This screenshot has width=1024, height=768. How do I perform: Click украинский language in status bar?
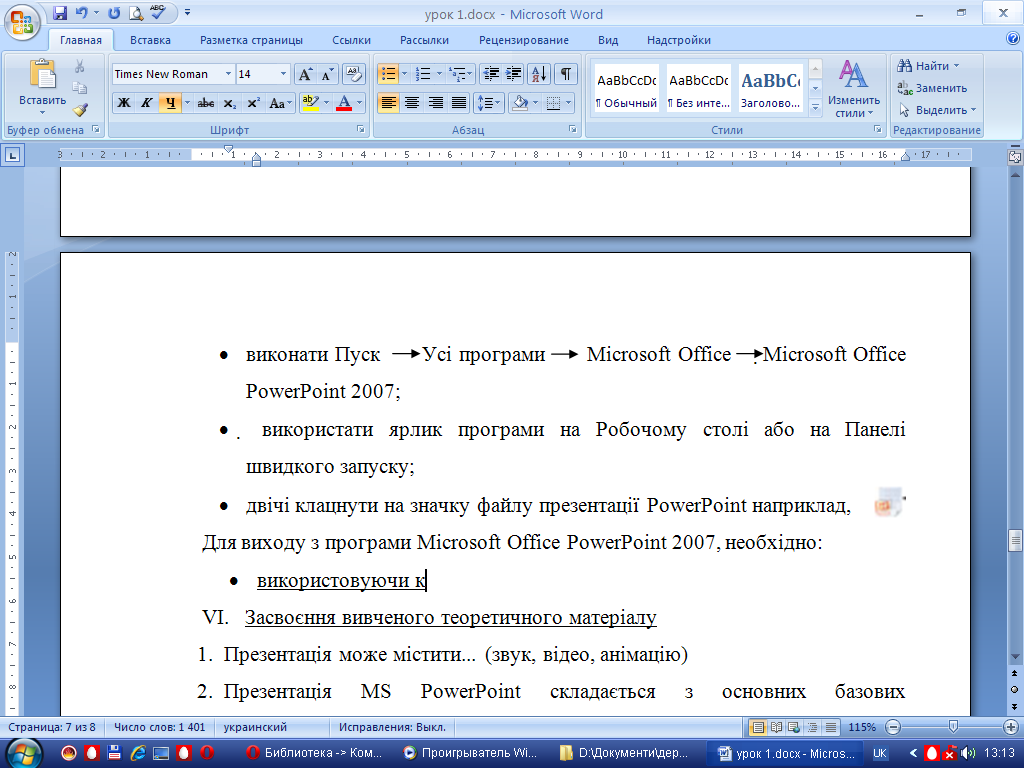tap(255, 727)
